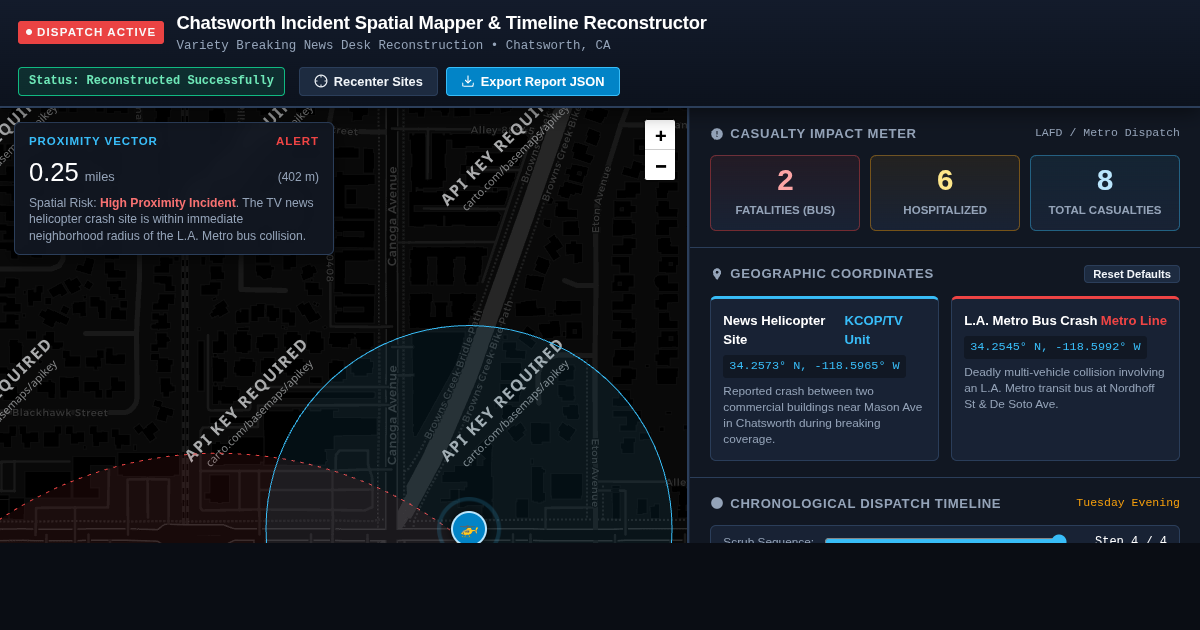The height and width of the screenshot is (630, 1200).
Task: Click the Dispatch Active badge
Action: (91, 32)
